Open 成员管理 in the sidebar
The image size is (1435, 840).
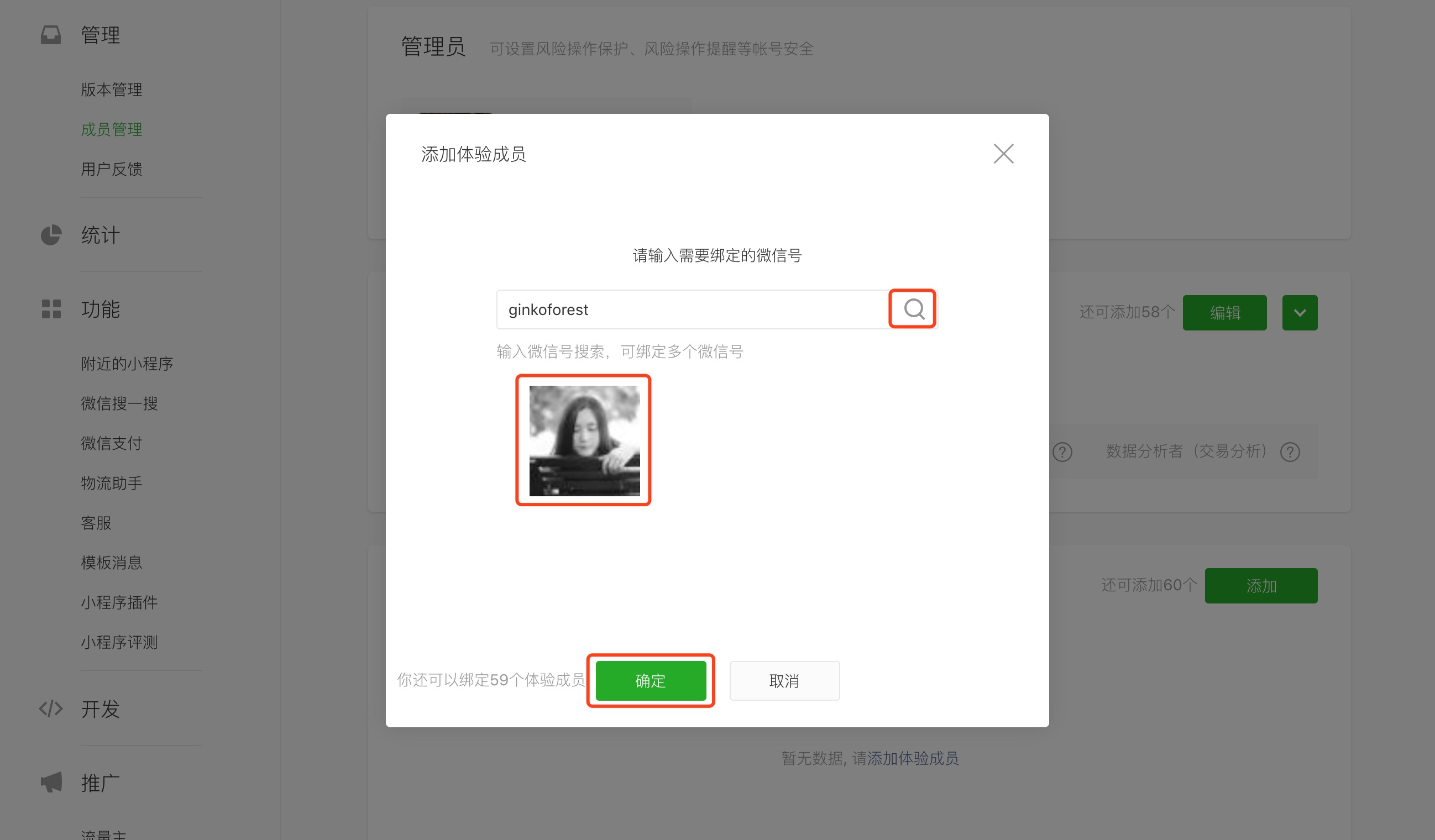pos(112,129)
